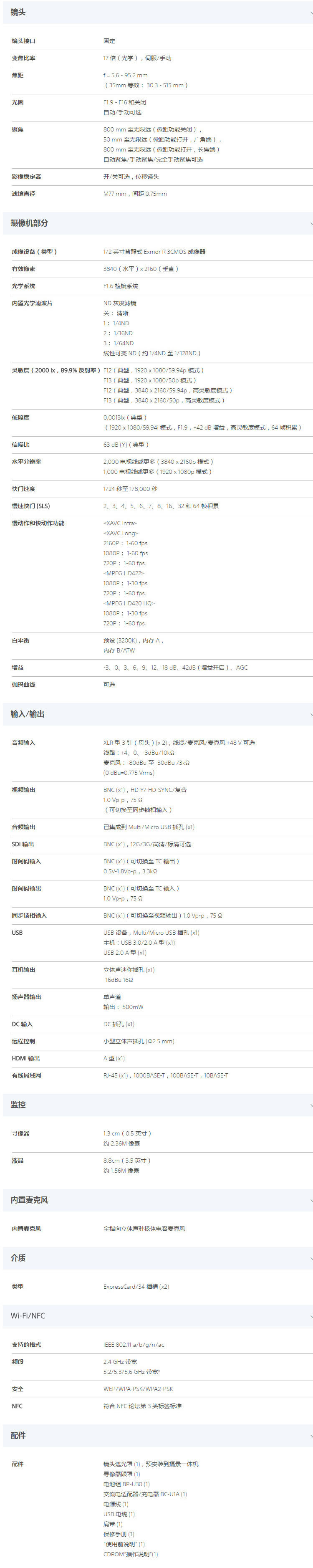
Task: Select the 影像稳定器 specification label
Action: click(x=26, y=177)
